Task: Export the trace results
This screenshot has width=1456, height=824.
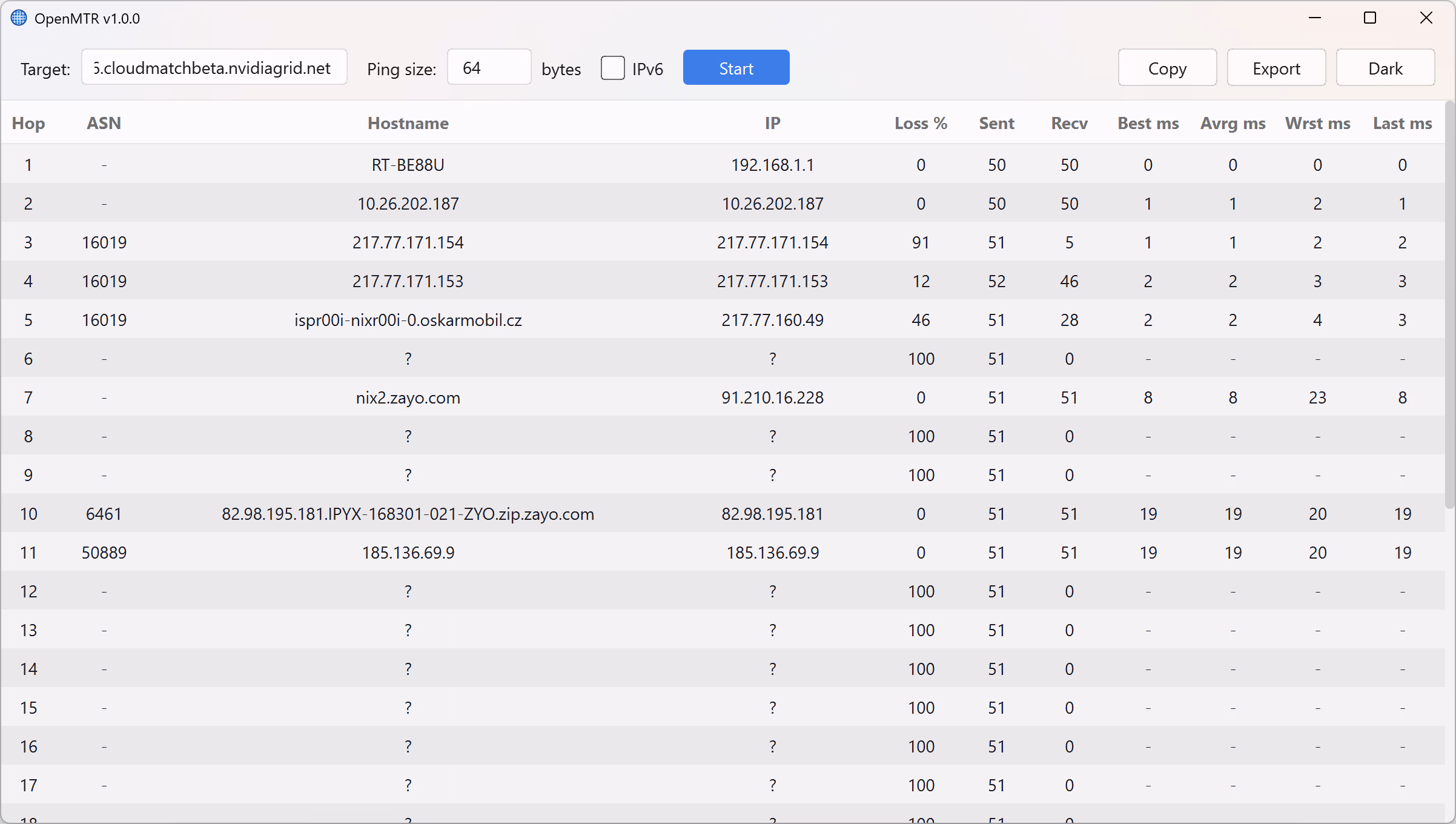Action: [1276, 68]
